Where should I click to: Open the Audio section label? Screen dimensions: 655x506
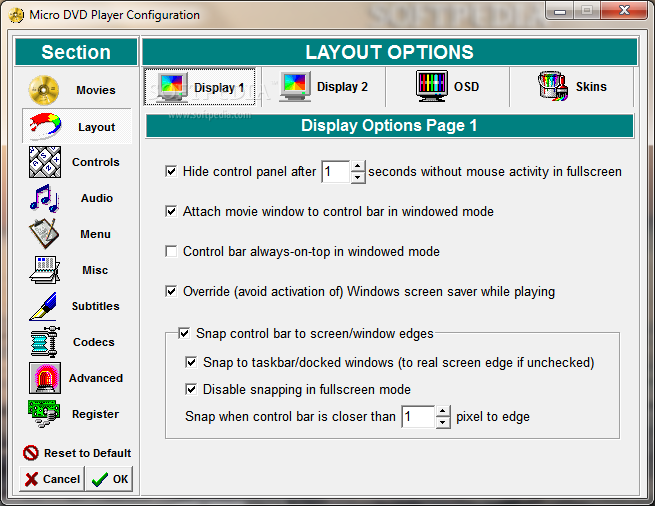click(x=97, y=198)
